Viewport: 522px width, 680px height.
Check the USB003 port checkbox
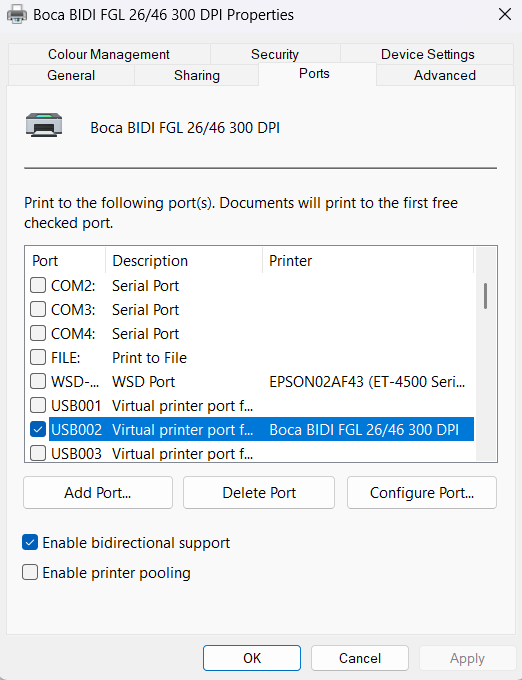(38, 453)
